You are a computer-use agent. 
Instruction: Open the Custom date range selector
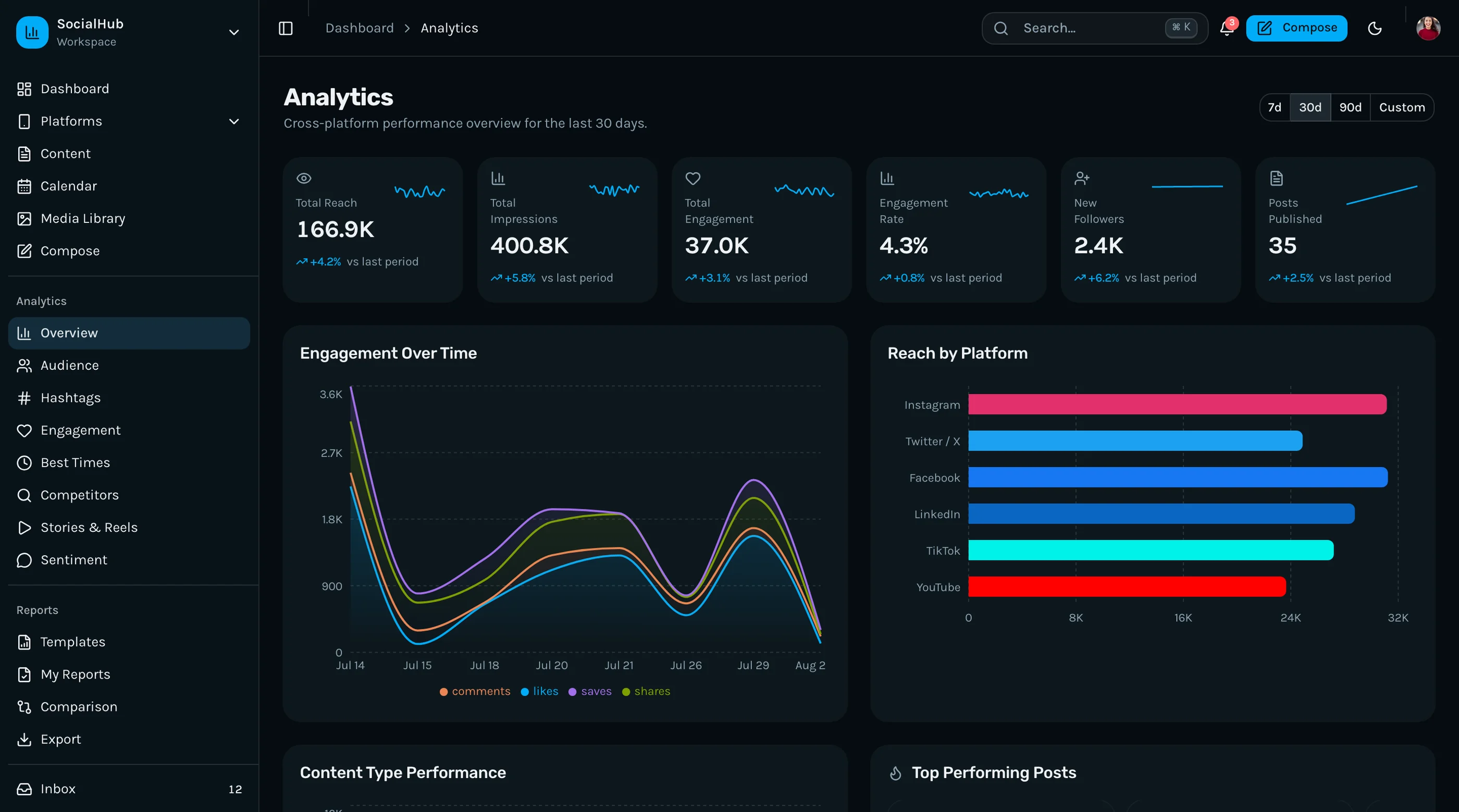pyautogui.click(x=1401, y=107)
